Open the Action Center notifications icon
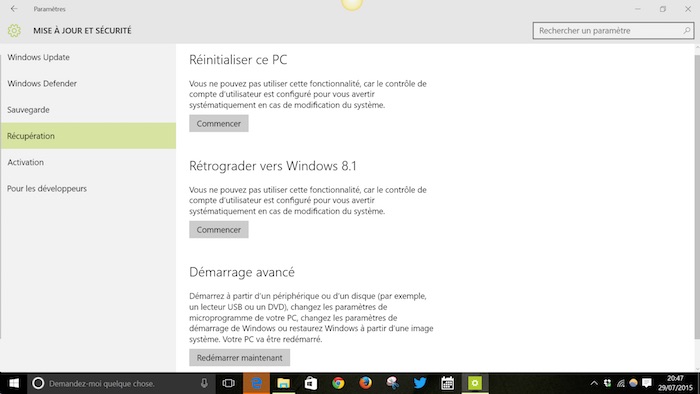This screenshot has height=394, width=700. click(x=646, y=383)
